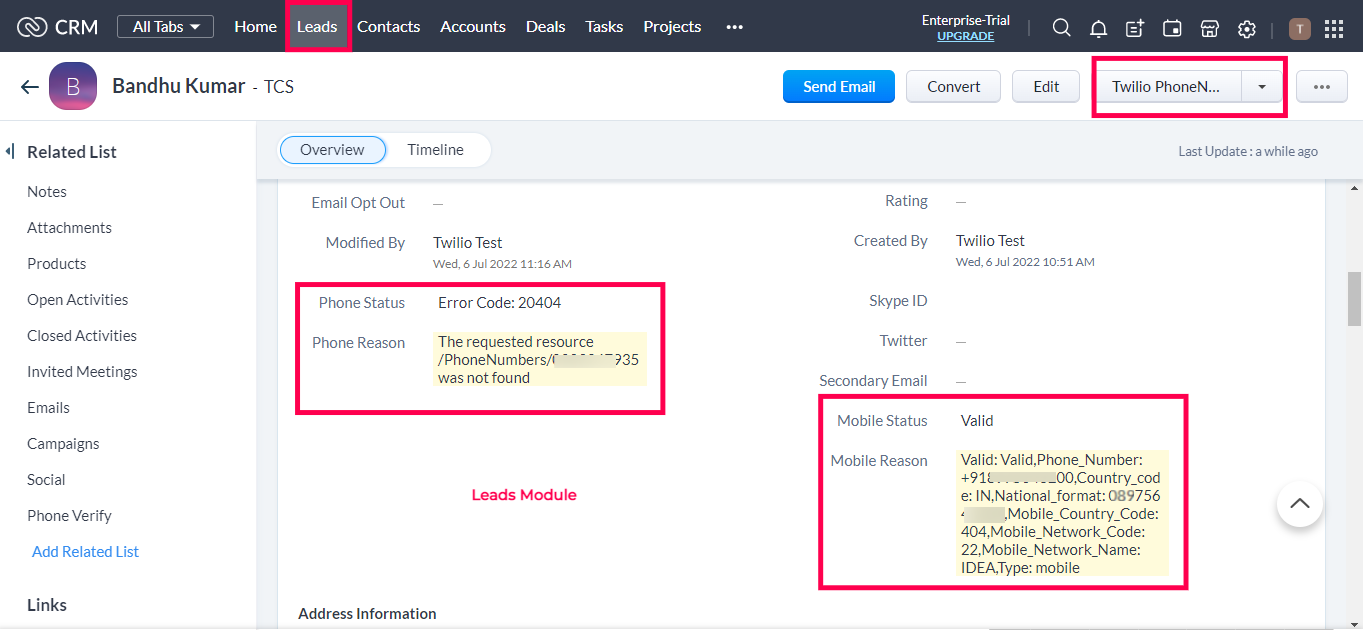Image resolution: width=1363 pixels, height=630 pixels.
Task: Click the quick create plus icon
Action: tap(1135, 28)
